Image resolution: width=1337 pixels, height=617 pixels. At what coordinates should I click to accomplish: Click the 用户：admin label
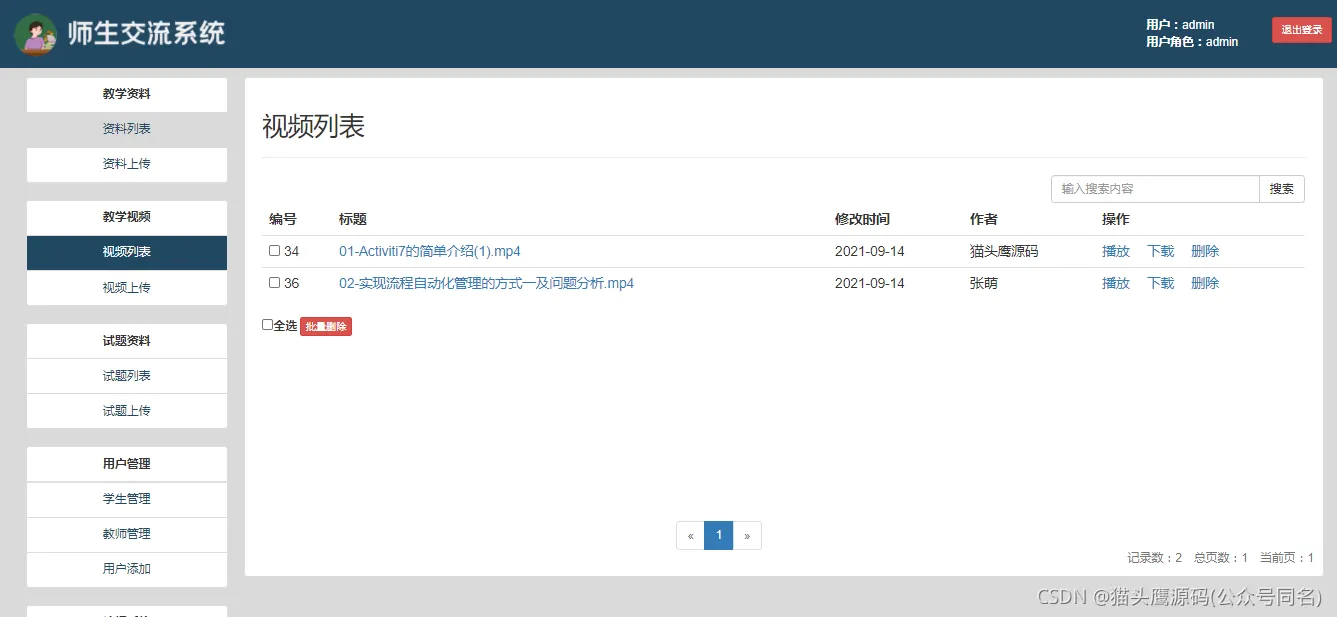click(x=1180, y=24)
